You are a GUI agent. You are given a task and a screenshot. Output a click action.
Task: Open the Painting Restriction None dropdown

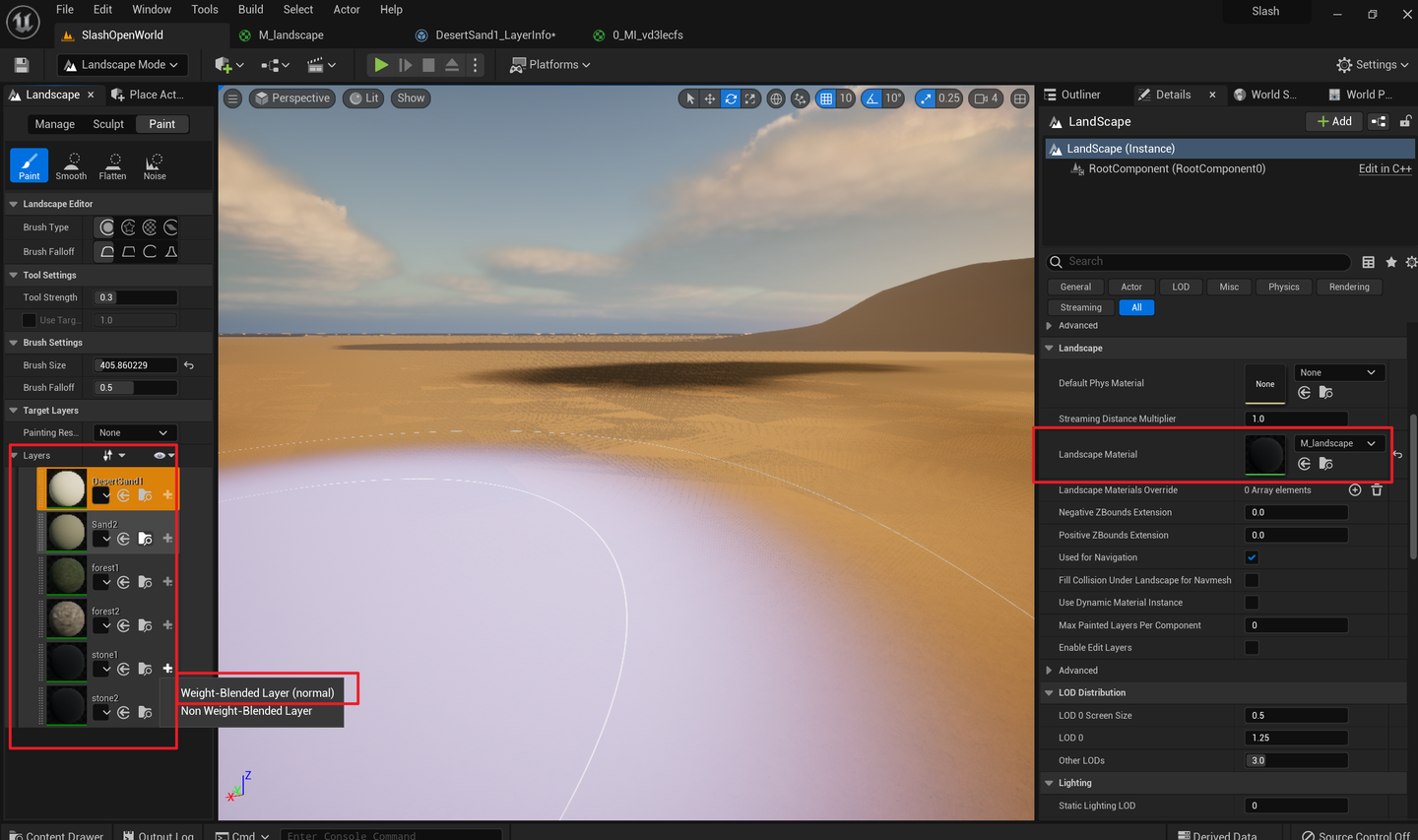134,433
